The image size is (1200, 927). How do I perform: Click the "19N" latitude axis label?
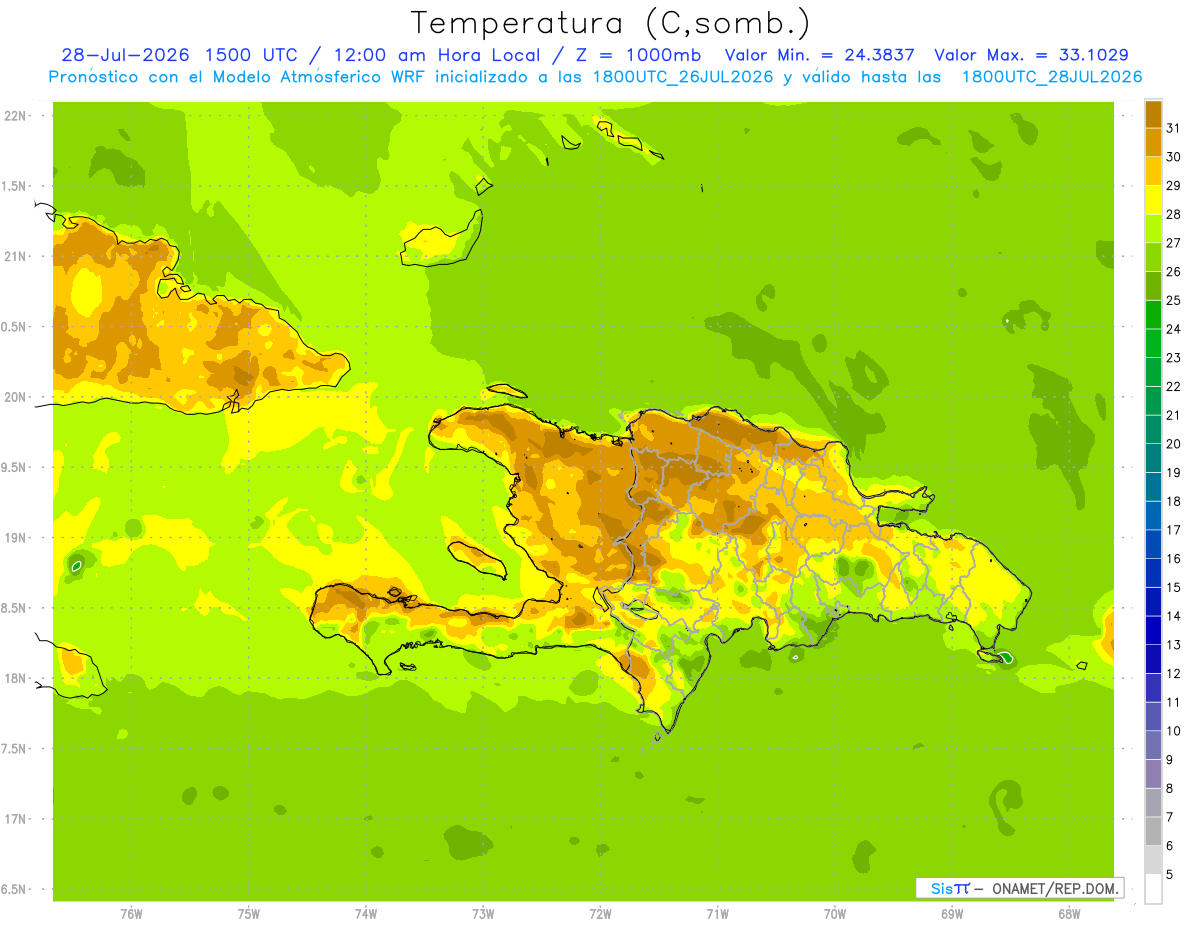tap(16, 538)
